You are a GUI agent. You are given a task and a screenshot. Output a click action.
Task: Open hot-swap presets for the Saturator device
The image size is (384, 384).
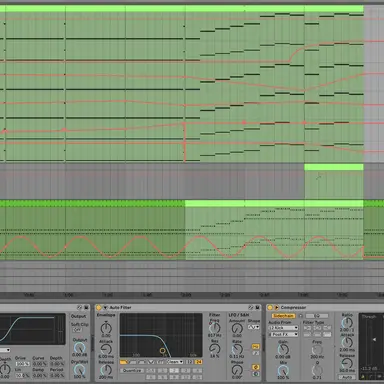coord(79,307)
